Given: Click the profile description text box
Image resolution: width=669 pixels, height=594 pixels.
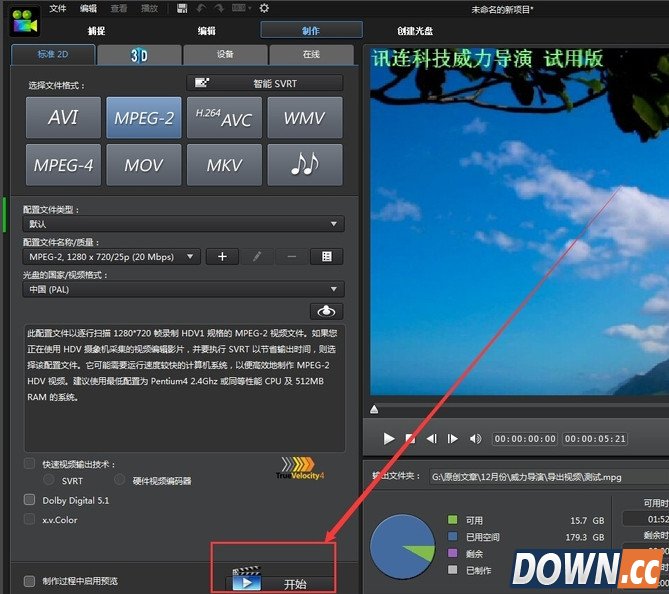Looking at the screenshot, I should [x=184, y=388].
